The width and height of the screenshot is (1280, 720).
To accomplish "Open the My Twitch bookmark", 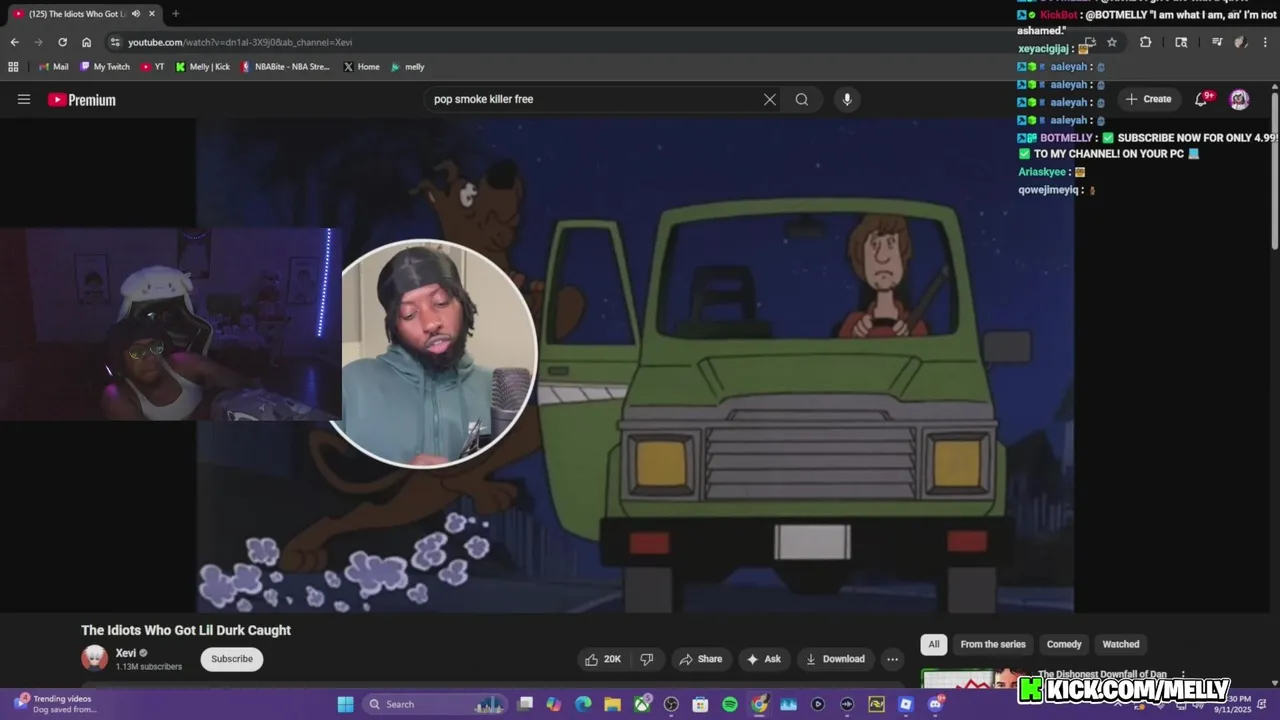I will [105, 67].
